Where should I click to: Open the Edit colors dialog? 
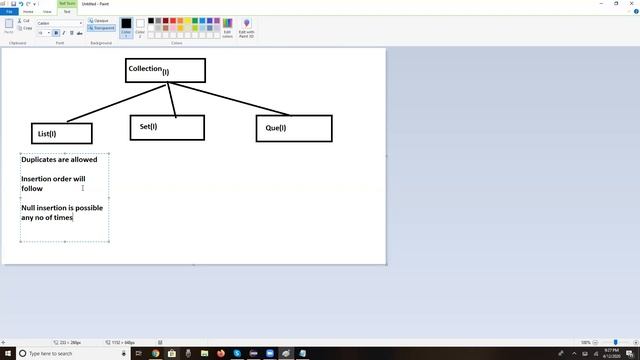[227, 28]
